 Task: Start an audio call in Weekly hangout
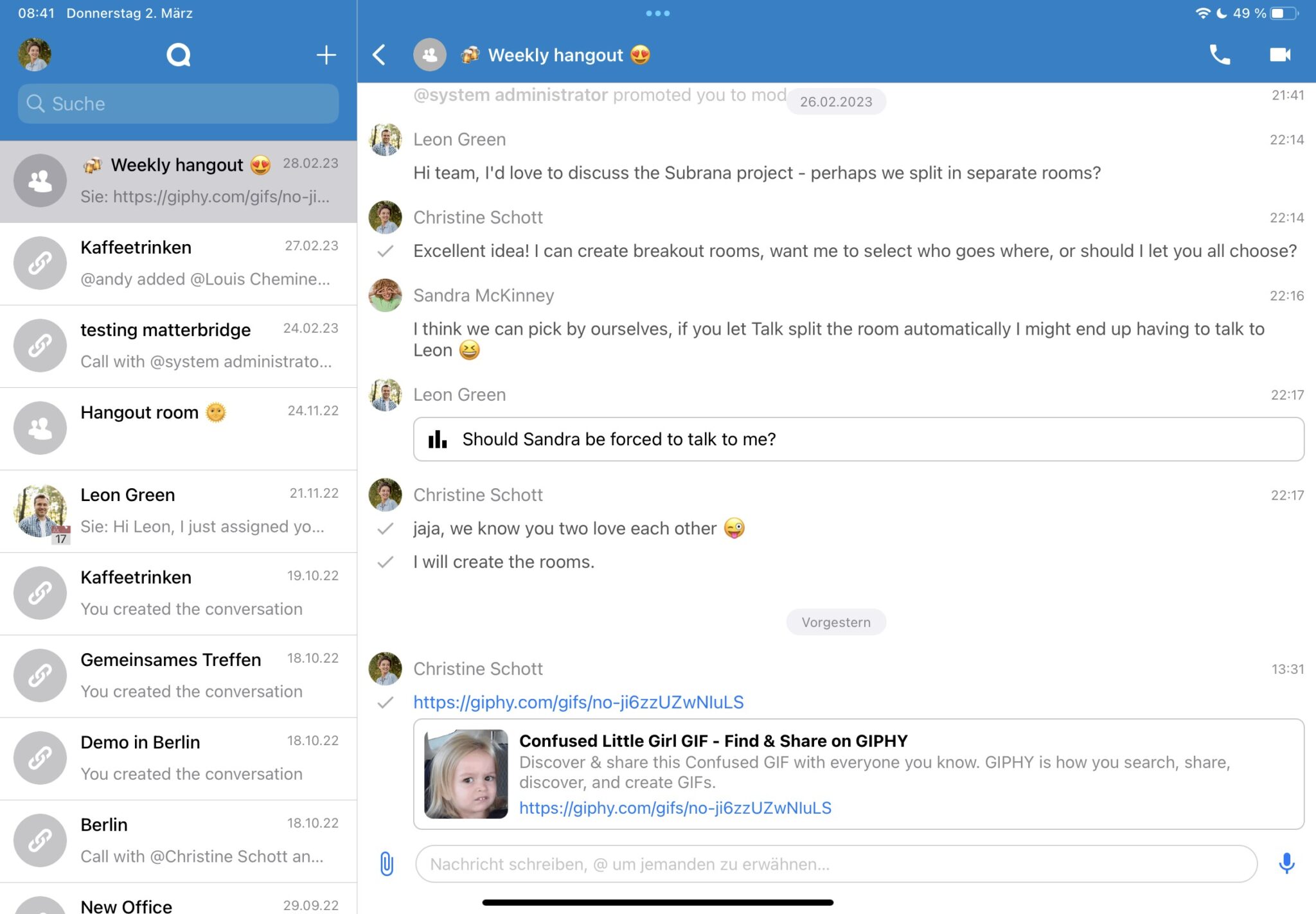pos(1220,55)
